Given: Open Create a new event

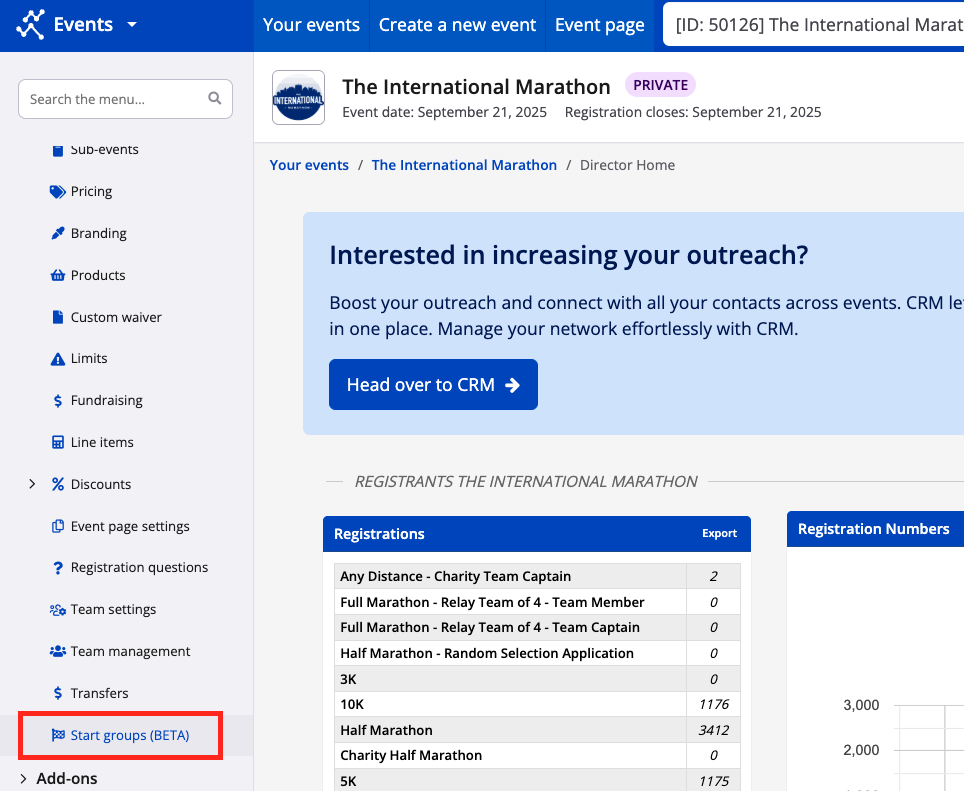Looking at the screenshot, I should pos(458,25).
